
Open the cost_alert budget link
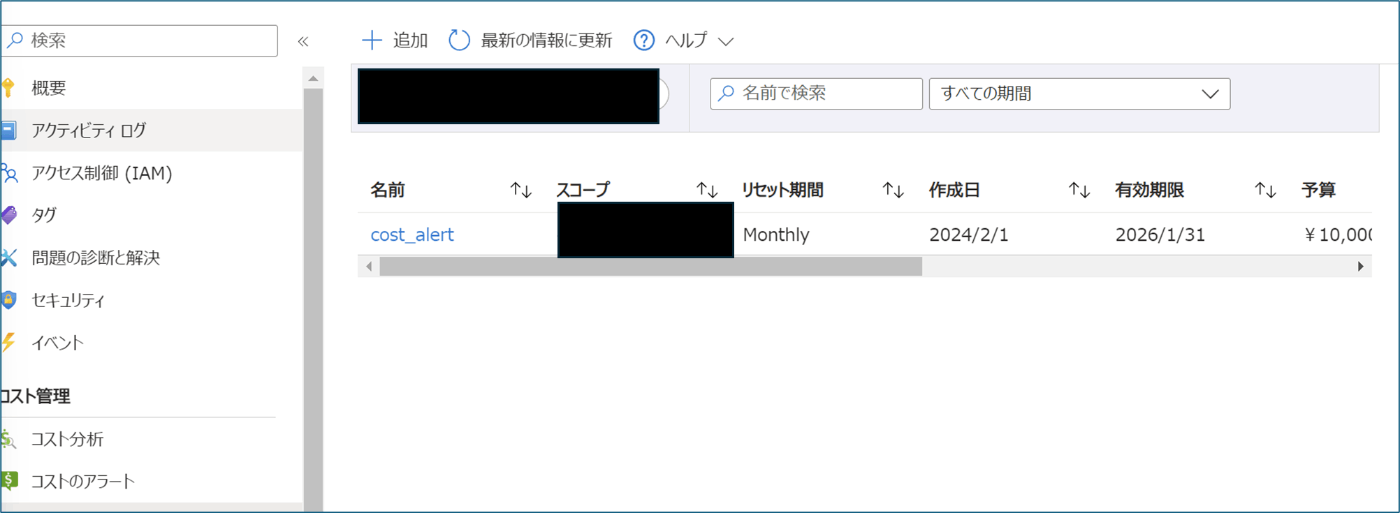[x=412, y=235]
